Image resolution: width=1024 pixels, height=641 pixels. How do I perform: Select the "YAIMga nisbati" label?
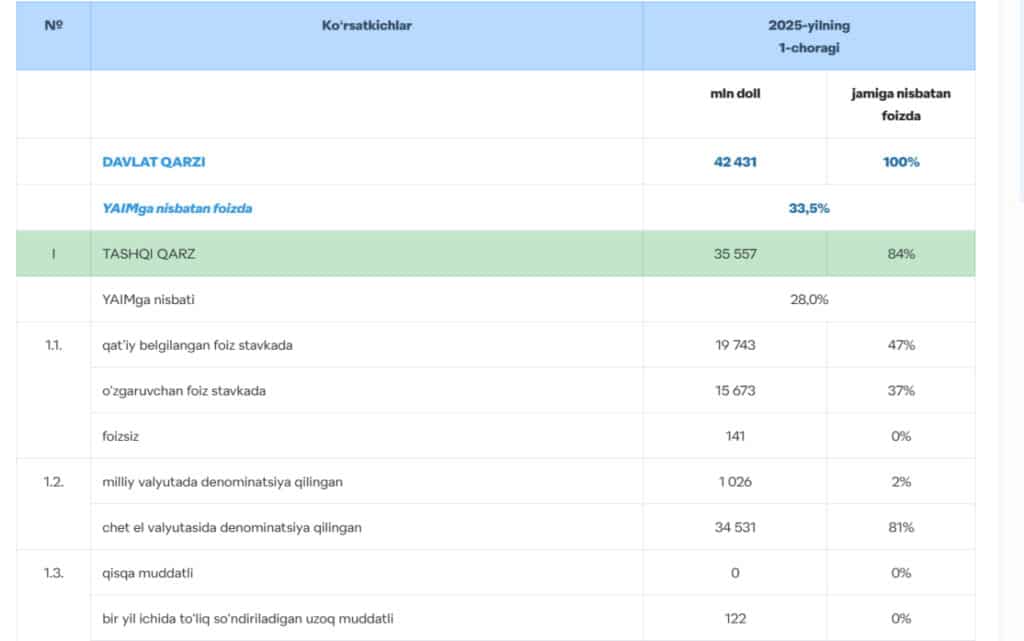pos(148,300)
